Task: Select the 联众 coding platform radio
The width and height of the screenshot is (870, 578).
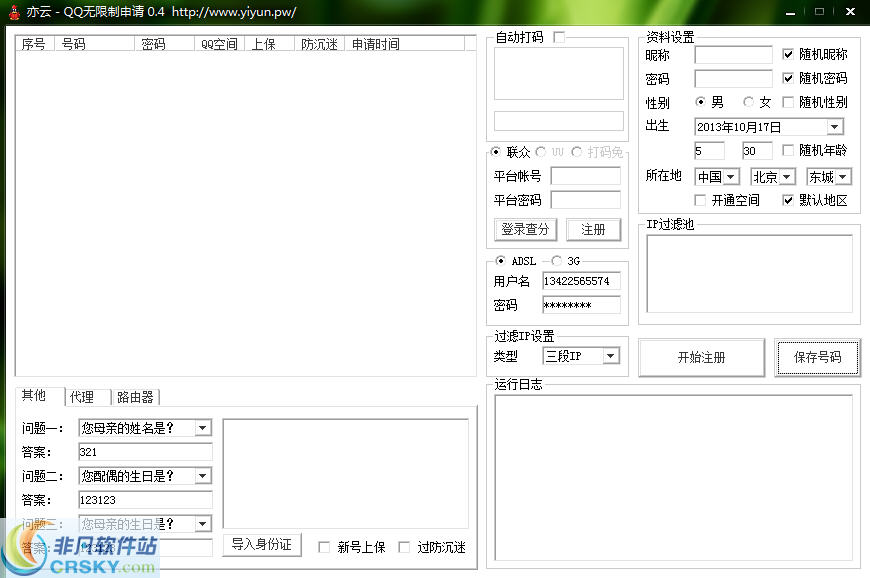Action: click(494, 152)
